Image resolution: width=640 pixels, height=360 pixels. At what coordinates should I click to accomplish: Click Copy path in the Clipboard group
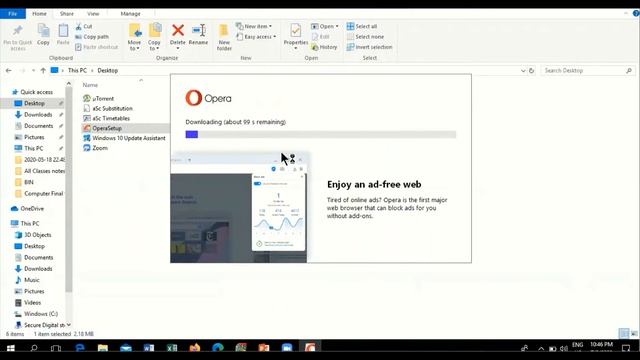pyautogui.click(x=92, y=37)
